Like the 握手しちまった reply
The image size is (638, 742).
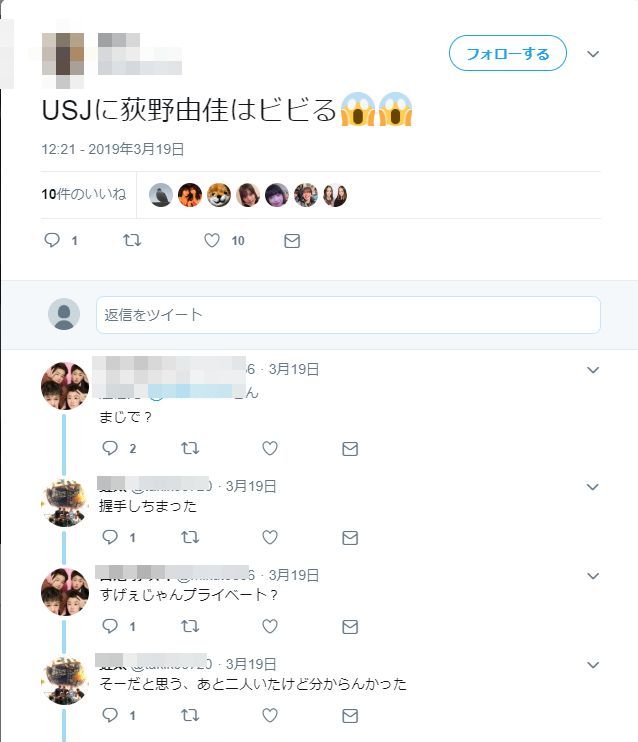click(x=270, y=537)
